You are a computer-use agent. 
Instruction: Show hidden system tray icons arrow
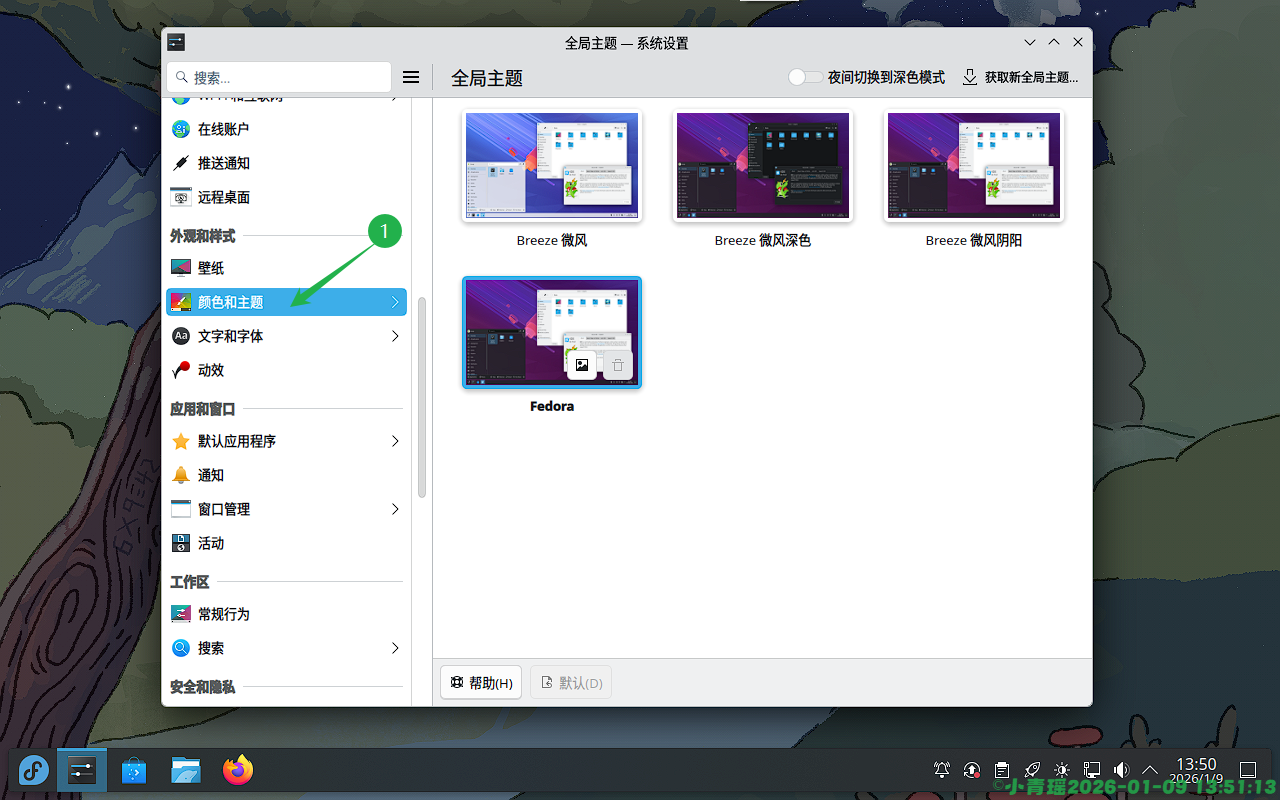[1150, 770]
